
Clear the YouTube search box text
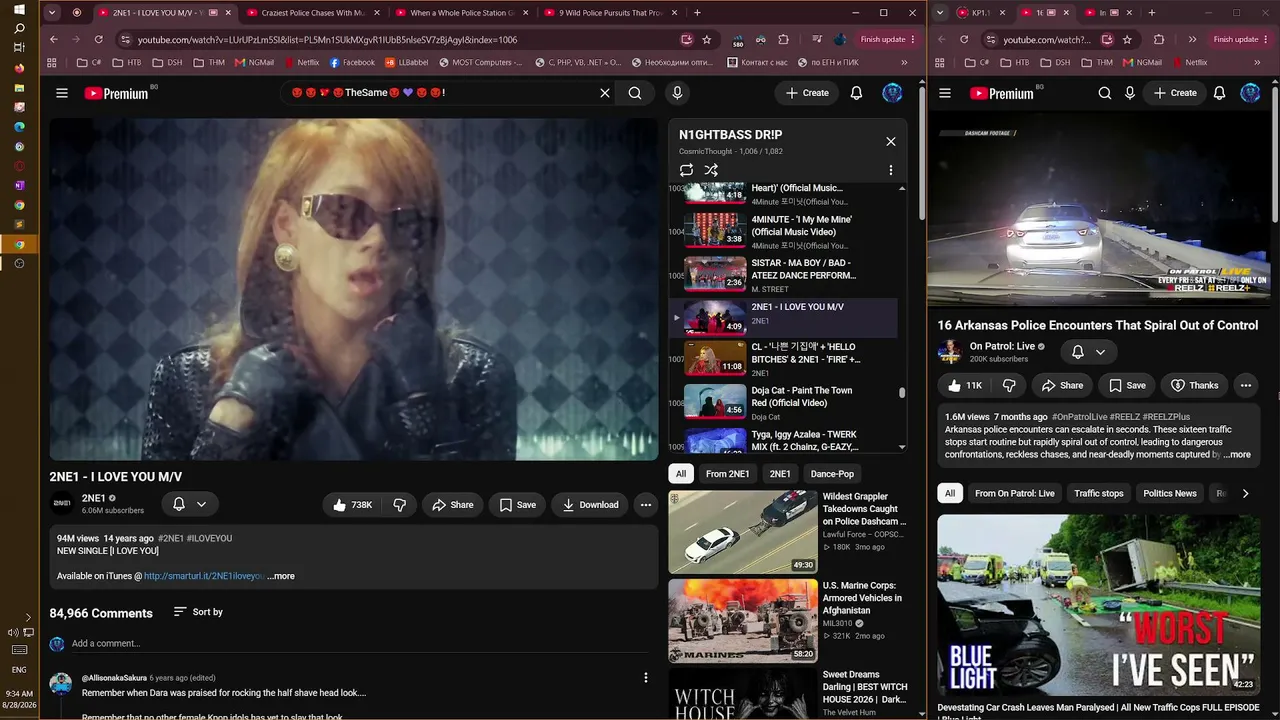(605, 93)
